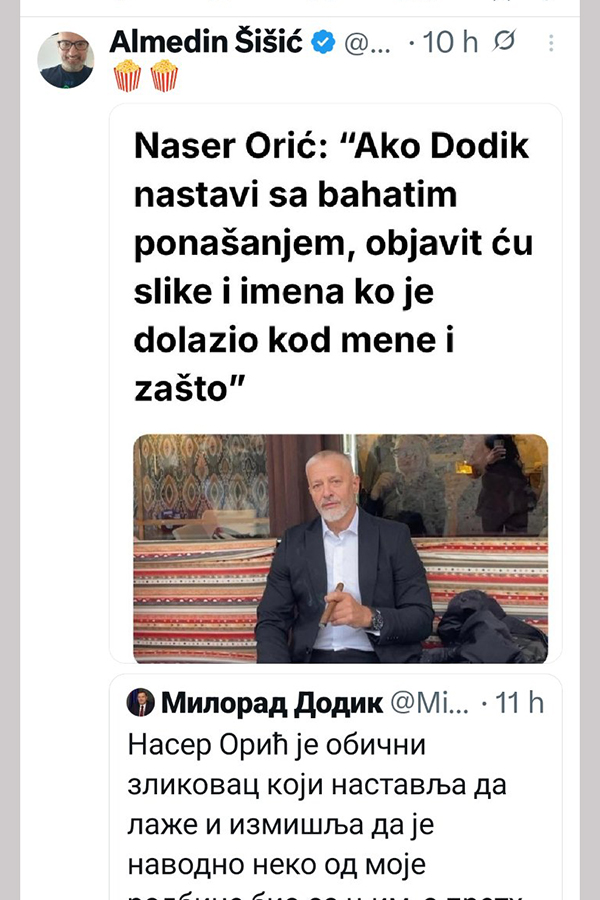Tap the second popcorn emoji

point(163,77)
